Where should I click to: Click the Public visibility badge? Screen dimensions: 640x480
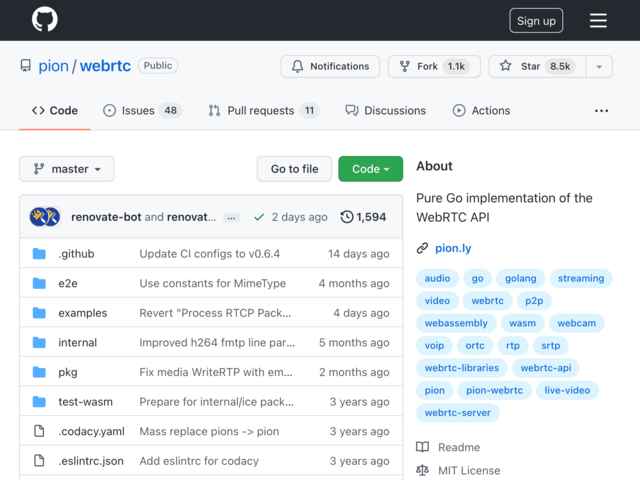coord(158,66)
